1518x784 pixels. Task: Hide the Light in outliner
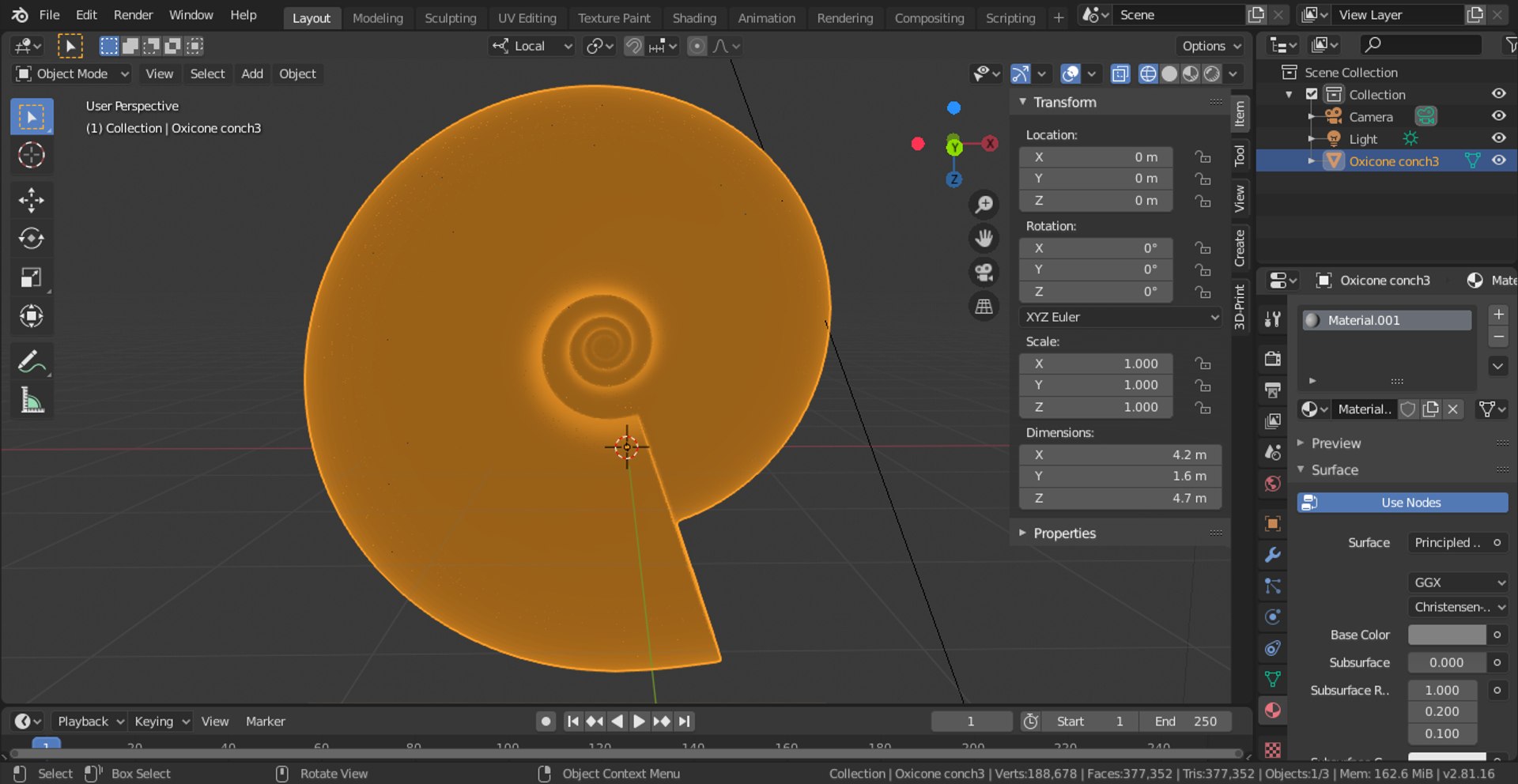(x=1498, y=138)
